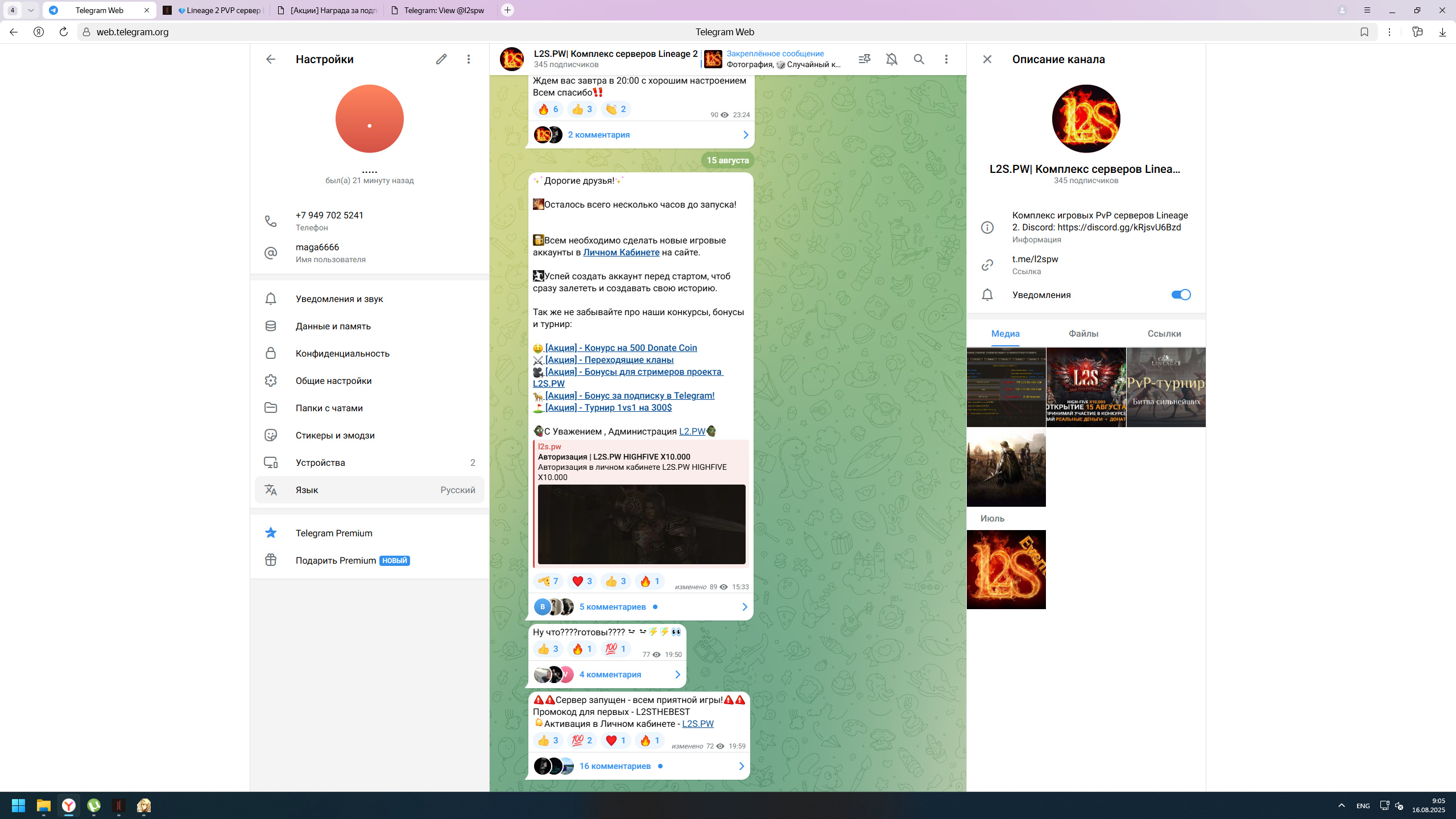Reload the page with browser refresh icon

tap(64, 32)
